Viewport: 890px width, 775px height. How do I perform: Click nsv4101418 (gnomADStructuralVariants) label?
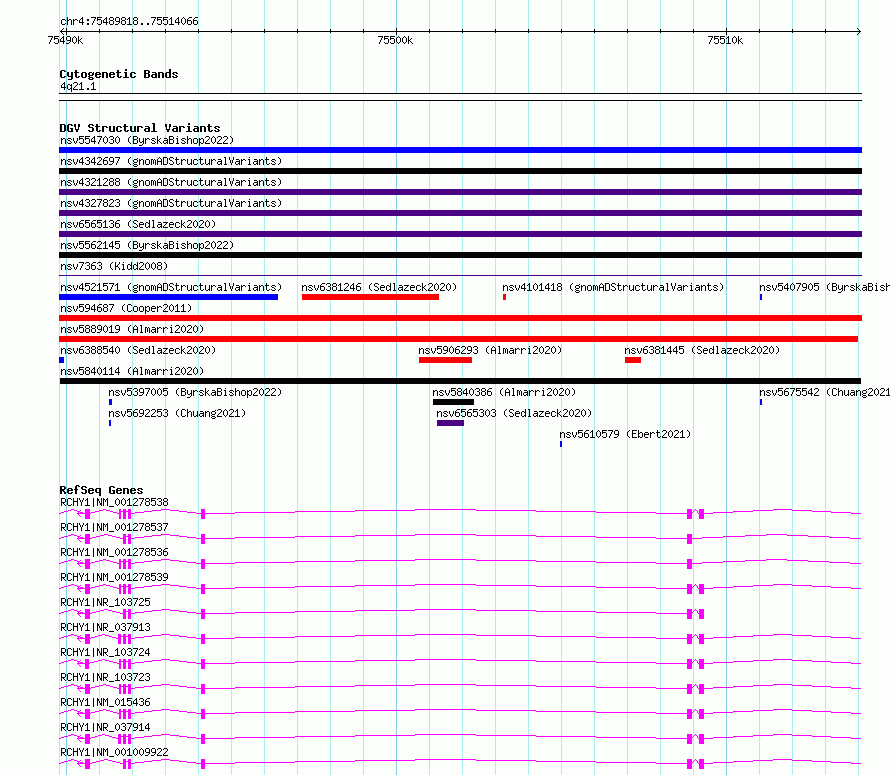coord(613,287)
